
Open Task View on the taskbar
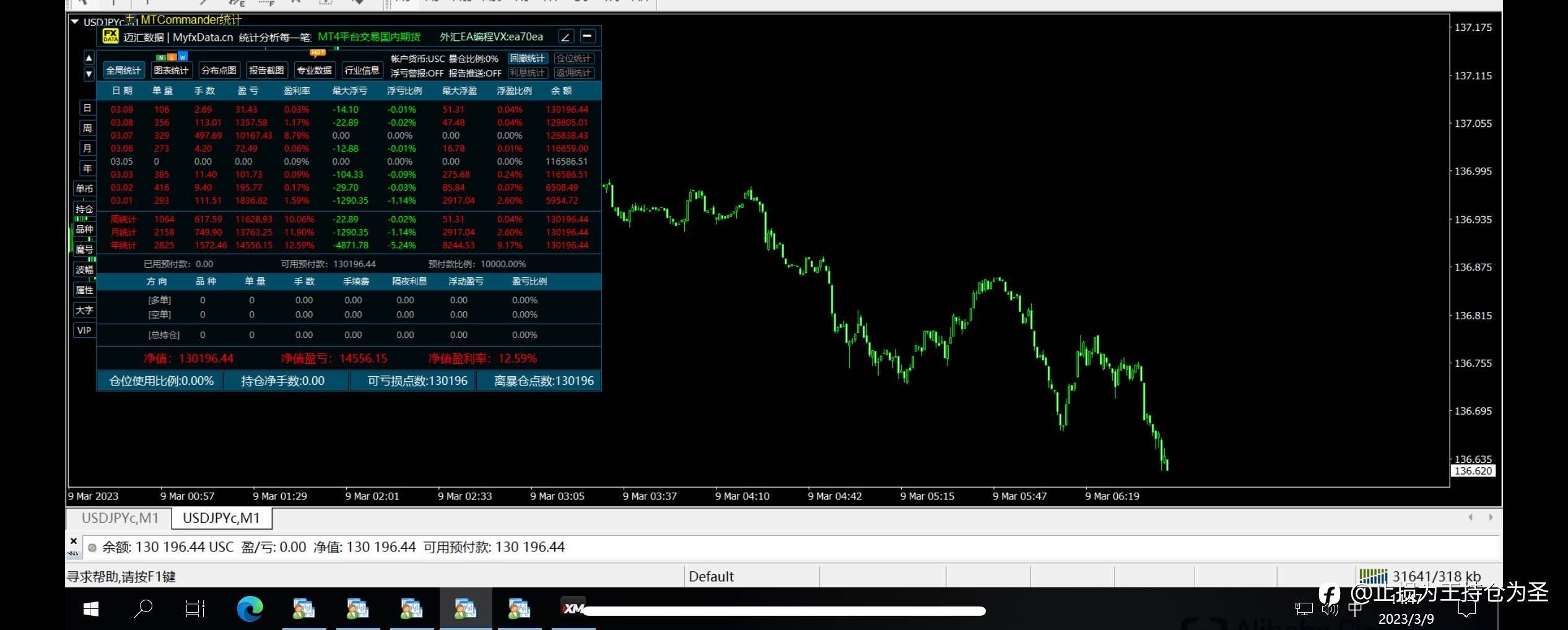coord(195,609)
